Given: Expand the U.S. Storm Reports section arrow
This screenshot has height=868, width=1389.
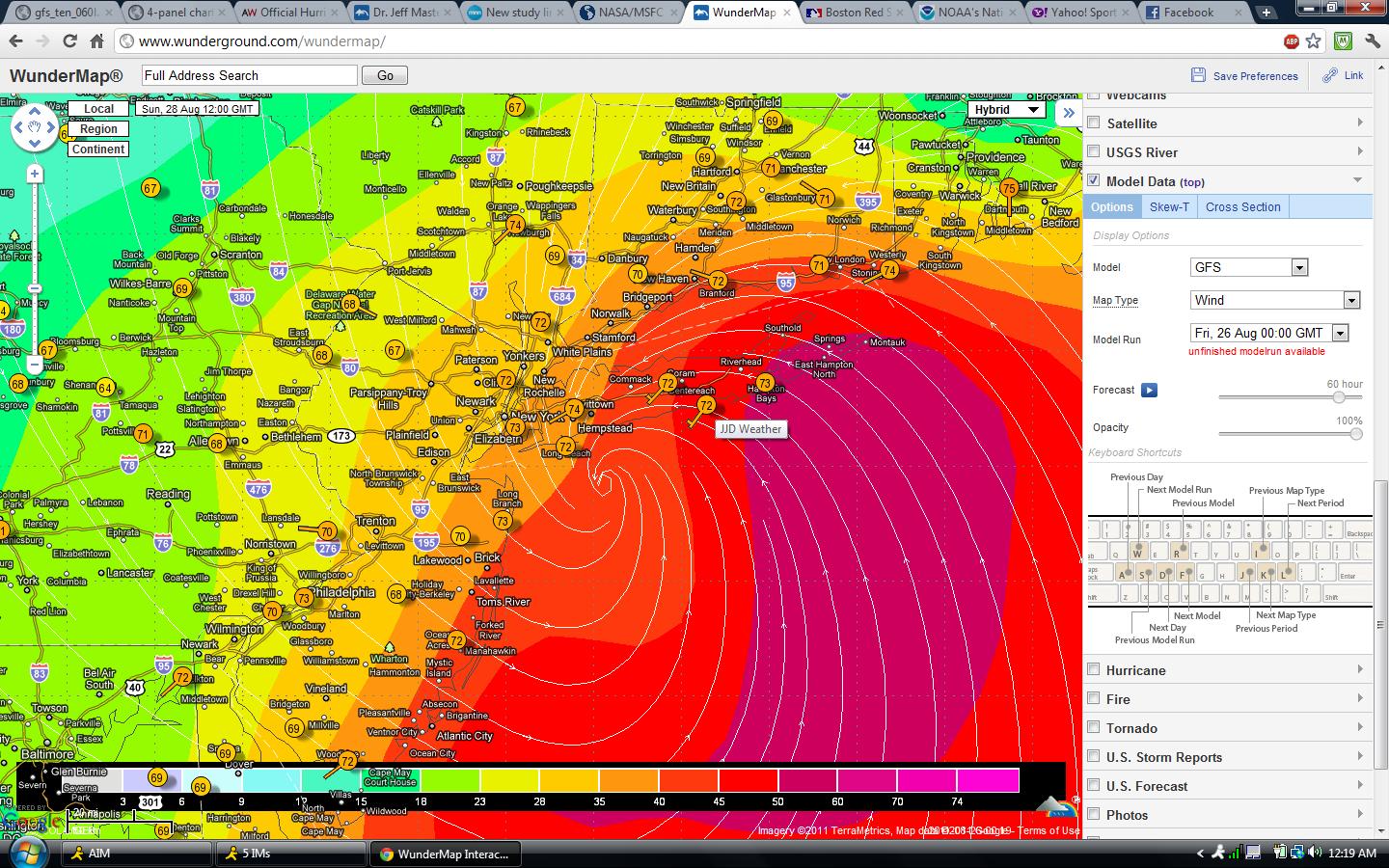Looking at the screenshot, I should (1360, 756).
